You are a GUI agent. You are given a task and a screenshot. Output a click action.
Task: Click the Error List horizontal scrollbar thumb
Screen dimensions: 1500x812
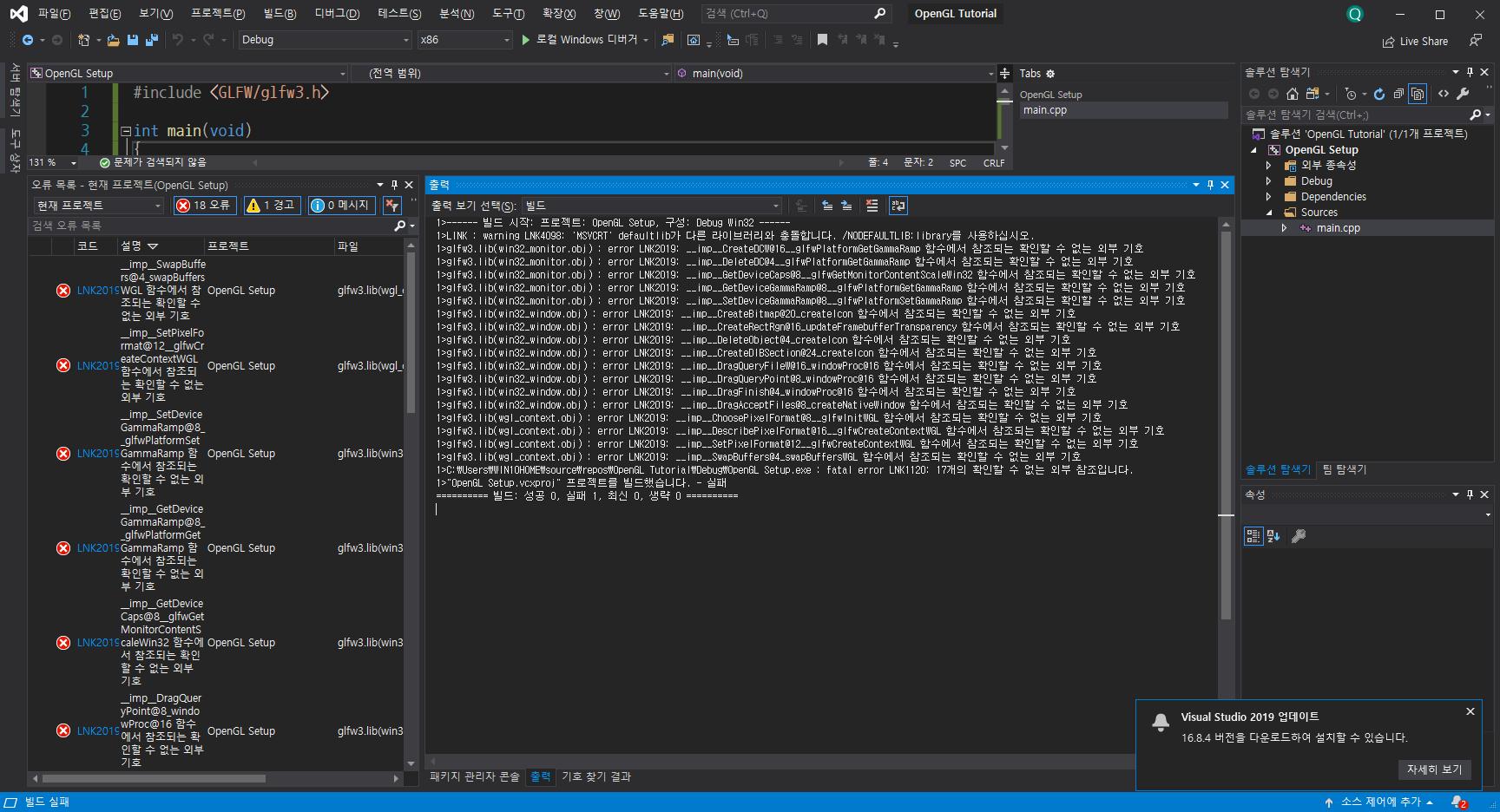point(154,778)
